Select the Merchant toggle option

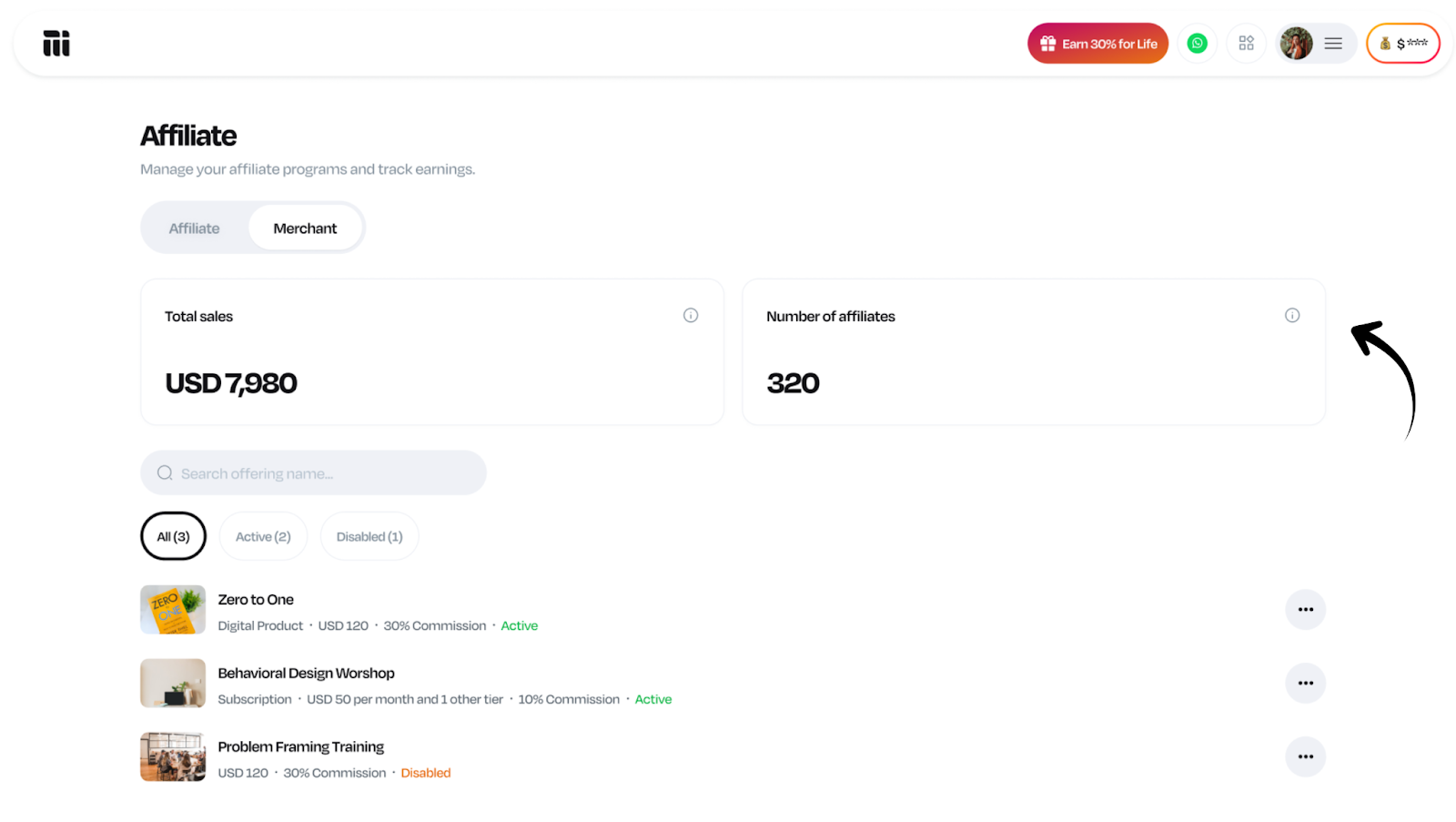305,228
